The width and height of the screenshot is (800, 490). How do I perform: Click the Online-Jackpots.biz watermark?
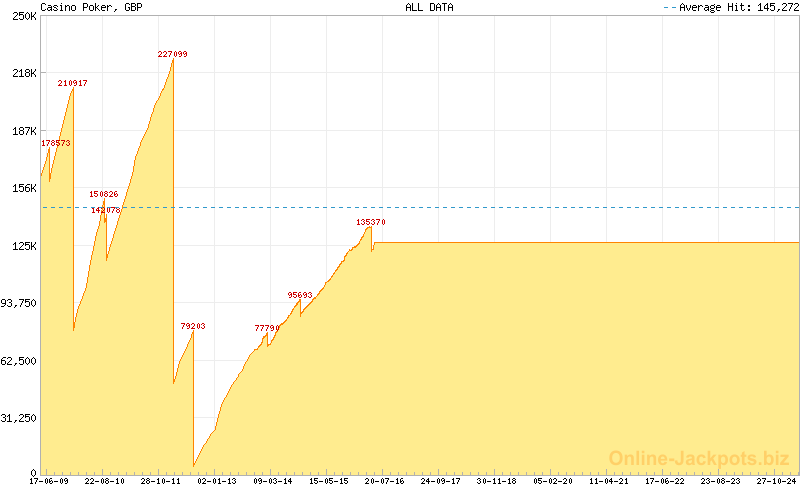point(699,458)
